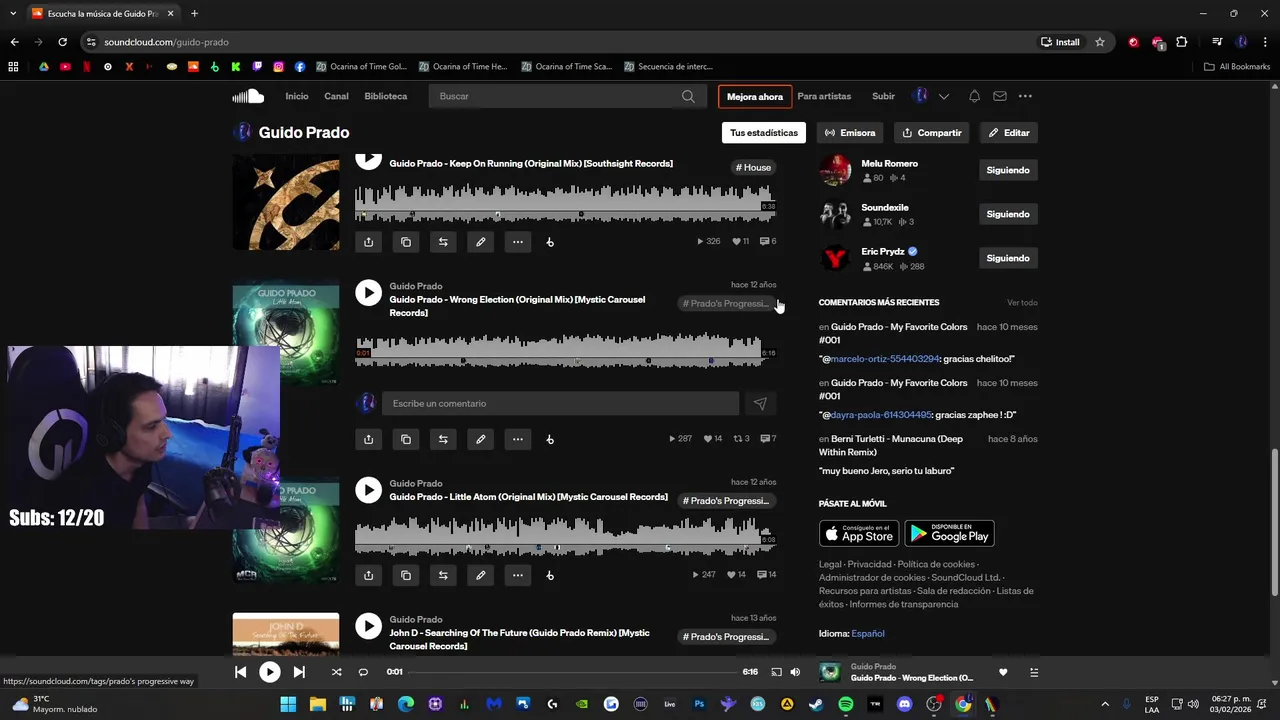The width and height of the screenshot is (1280, 720).
Task: Seek in the Wrong Election waveform
Action: pos(565,351)
